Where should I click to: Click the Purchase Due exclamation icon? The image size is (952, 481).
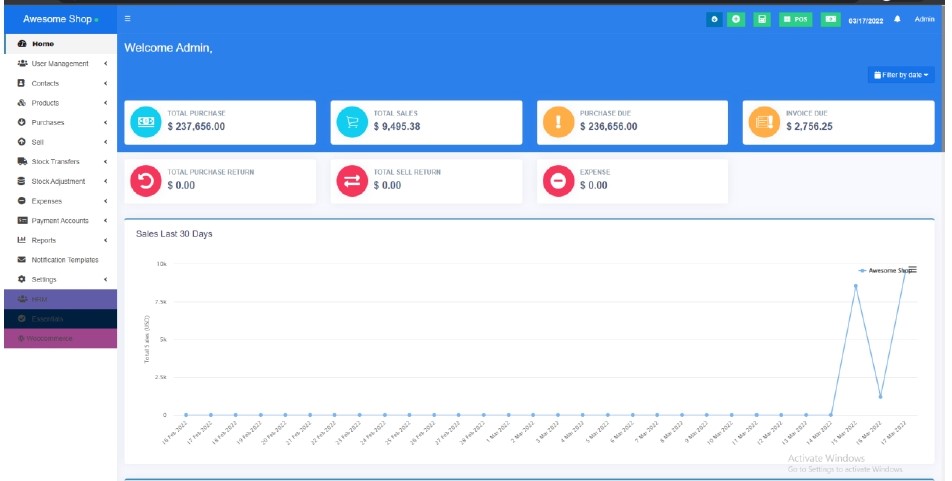coord(558,122)
